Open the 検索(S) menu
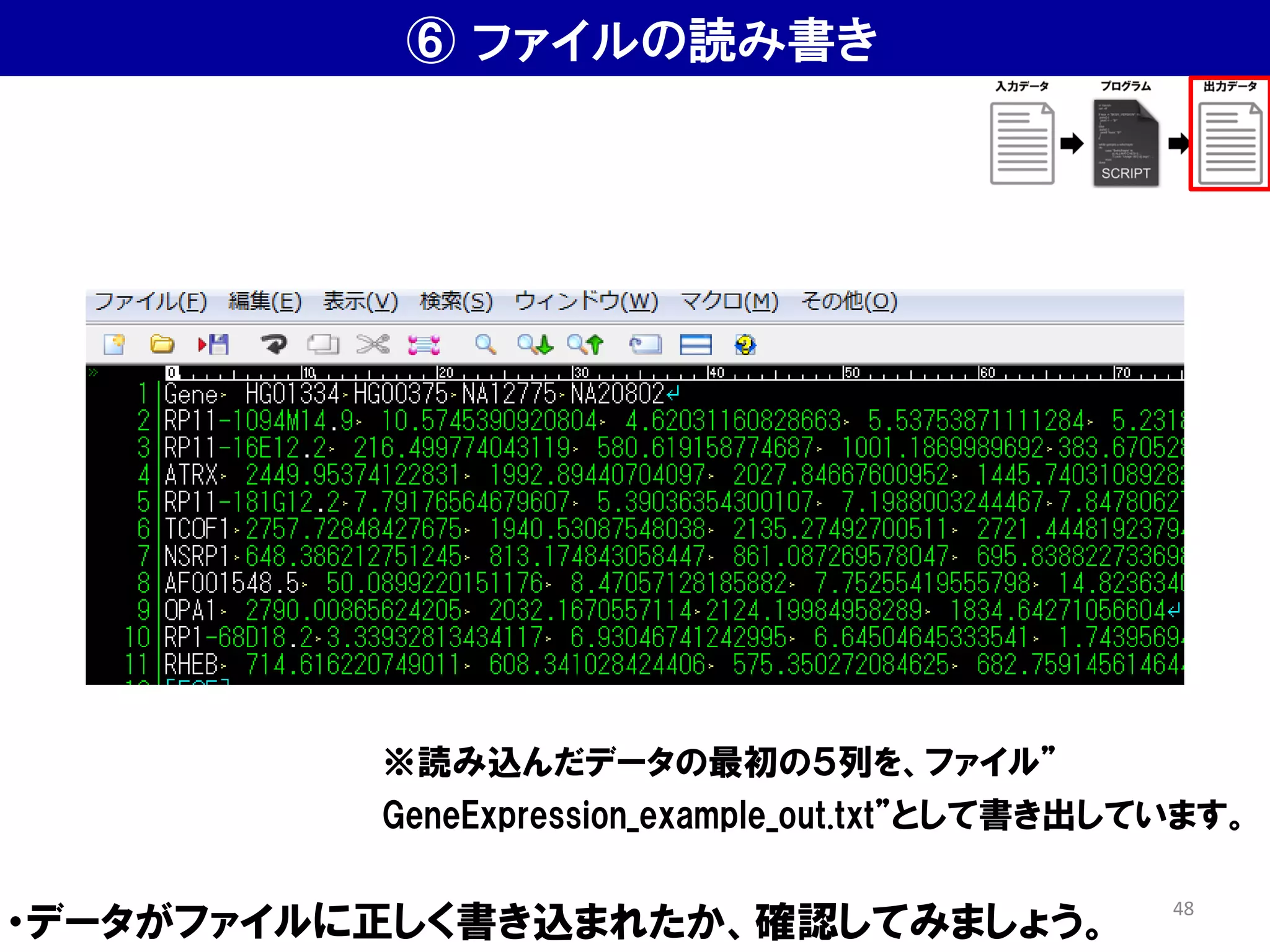Screen dimensions: 1270x952 coord(456,302)
